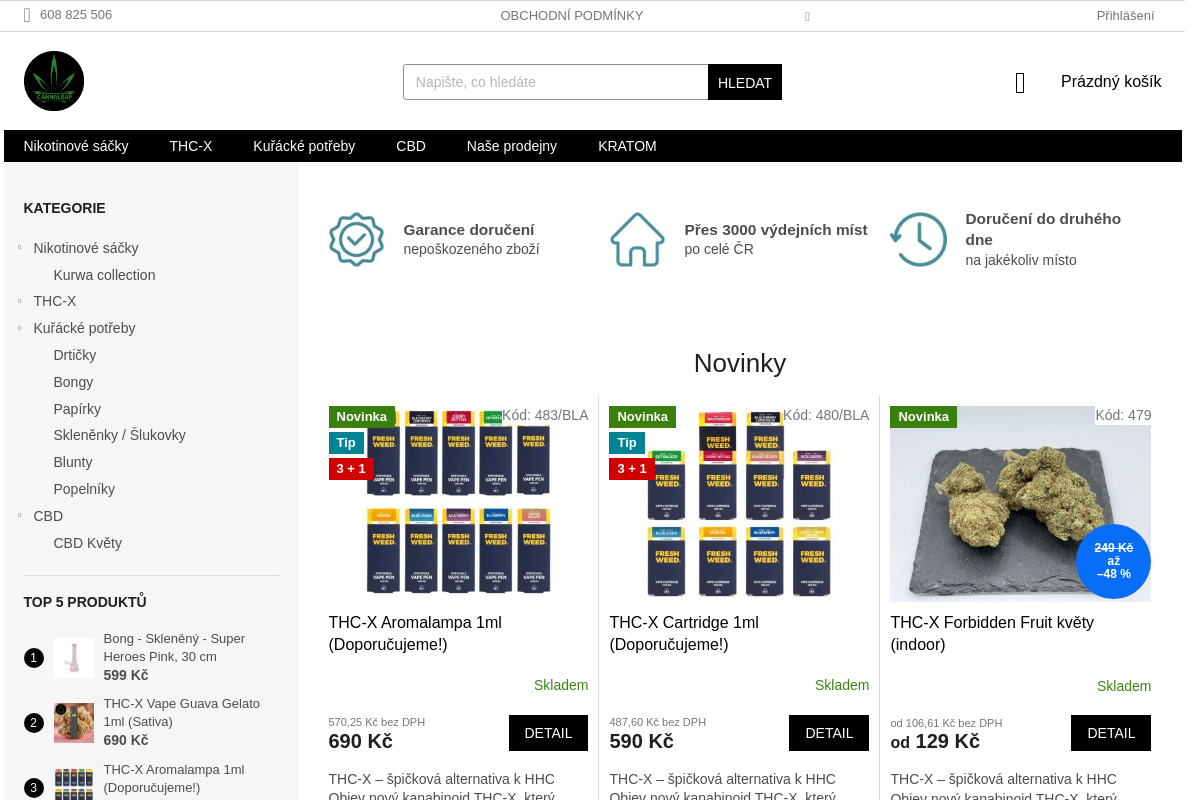
Task: Open the Obchodní podmínky link
Action: [x=572, y=16]
